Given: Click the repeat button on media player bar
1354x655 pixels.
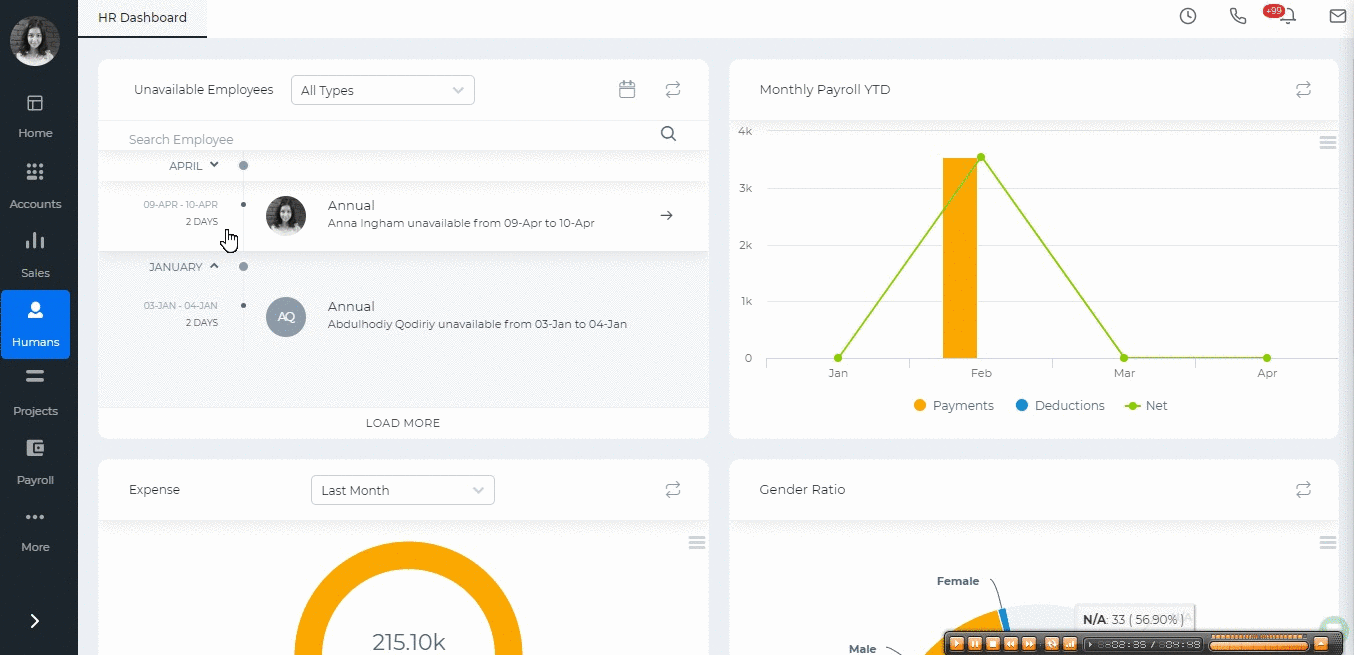Looking at the screenshot, I should click(1051, 643).
